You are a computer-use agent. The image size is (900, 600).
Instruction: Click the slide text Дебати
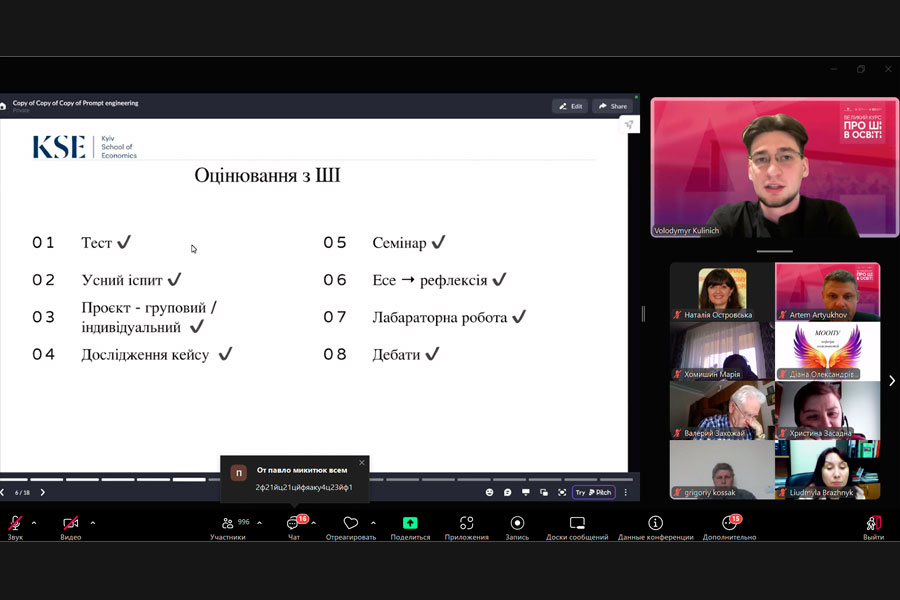click(x=396, y=355)
